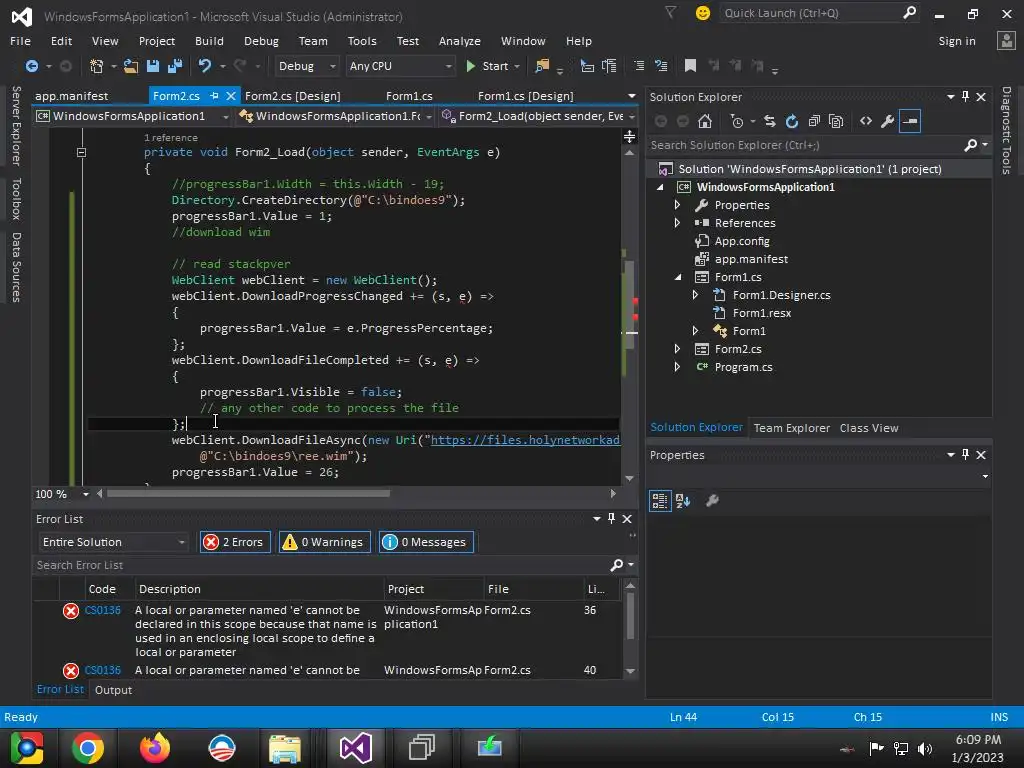This screenshot has height=768, width=1024.
Task: Open the Analyze menu
Action: [x=460, y=41]
